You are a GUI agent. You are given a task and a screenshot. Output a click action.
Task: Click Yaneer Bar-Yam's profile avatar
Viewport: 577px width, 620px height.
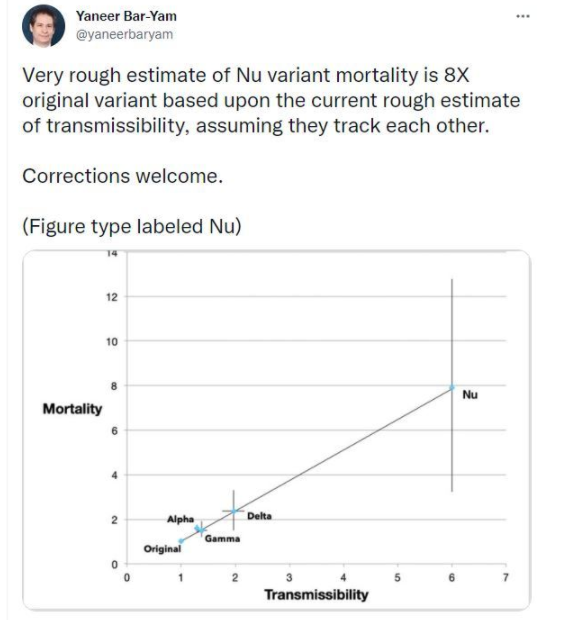(x=43, y=26)
